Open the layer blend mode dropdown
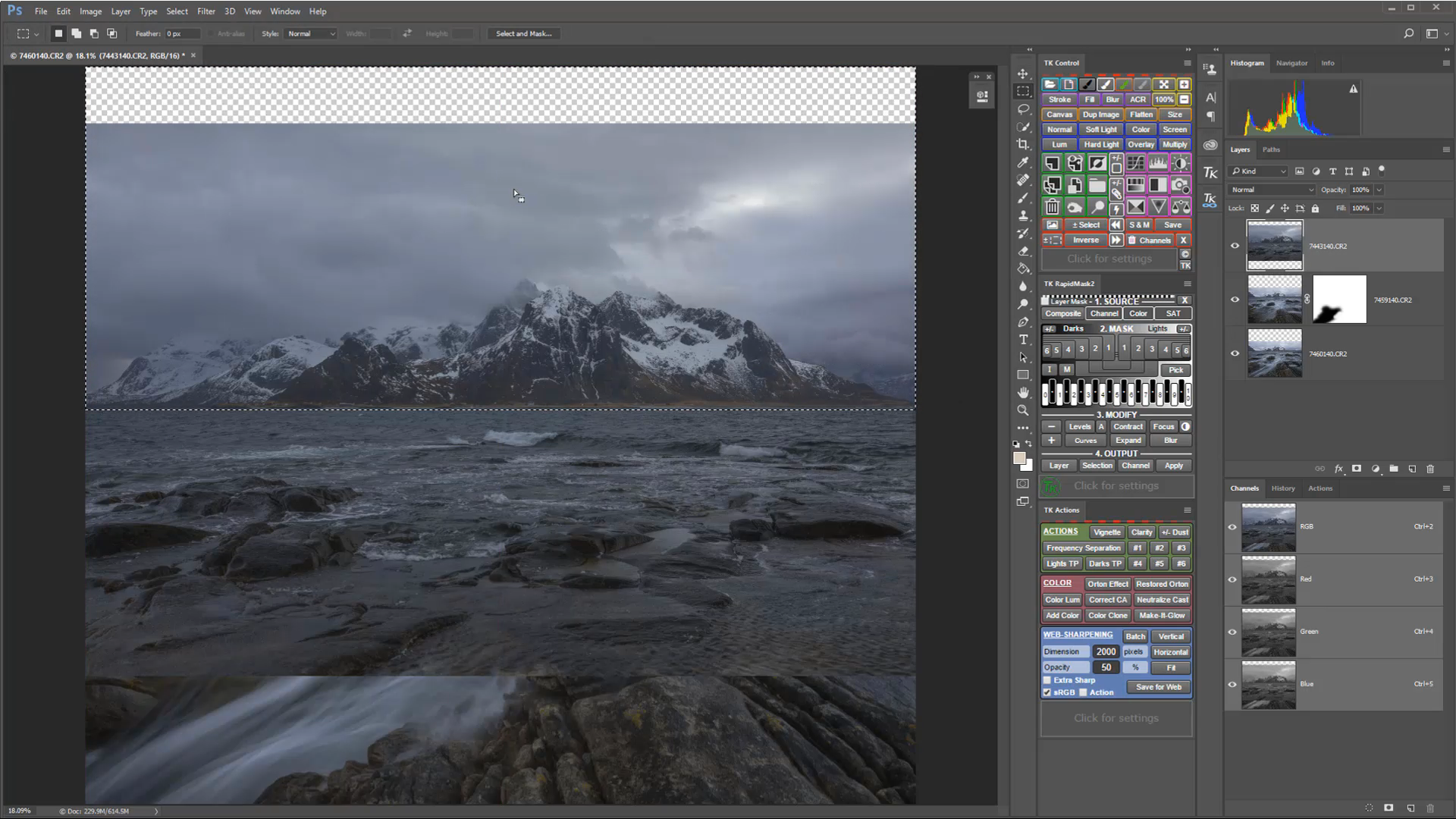Viewport: 1456px width, 819px height. click(x=1271, y=190)
